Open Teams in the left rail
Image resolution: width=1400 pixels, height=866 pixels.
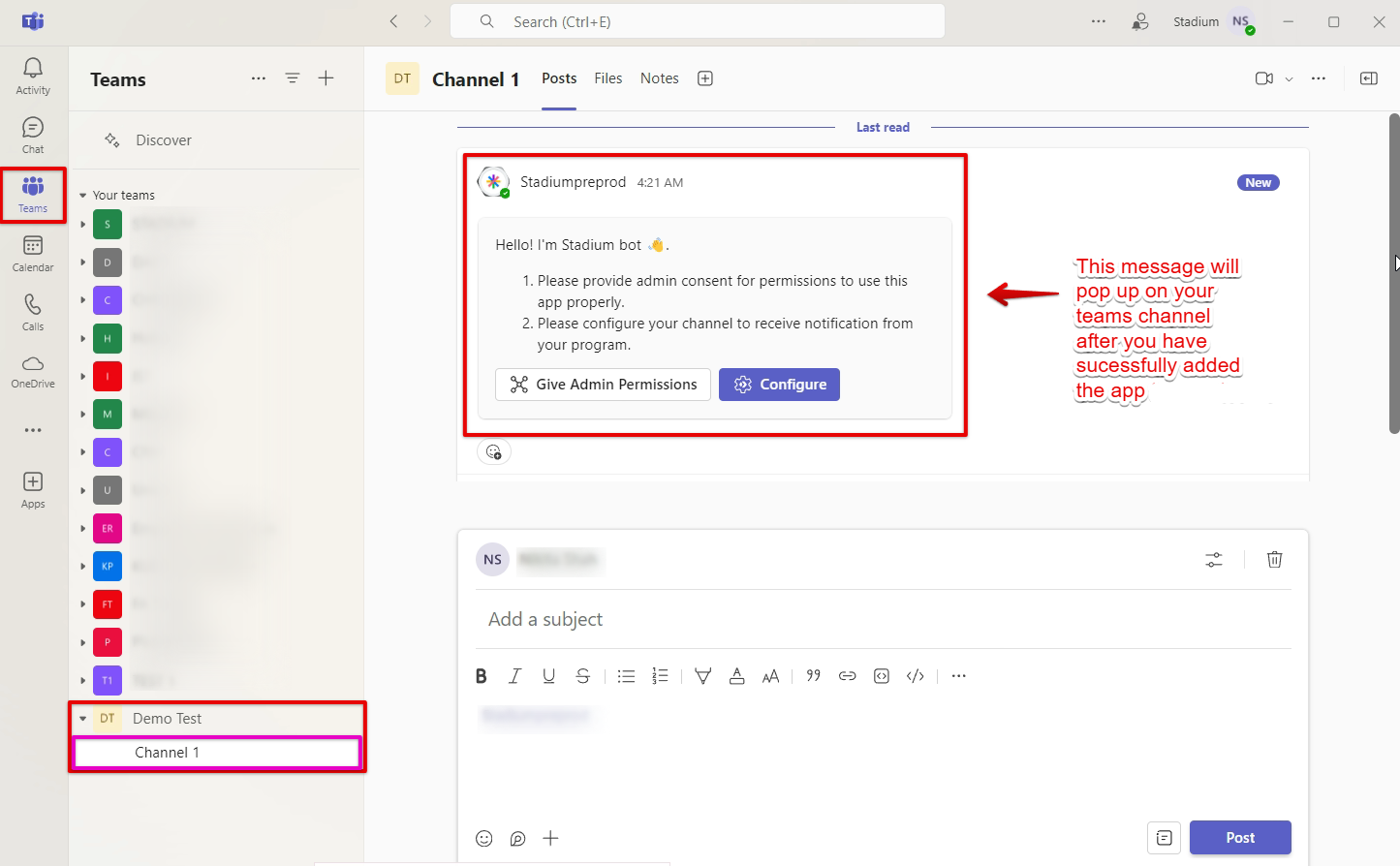pos(33,195)
